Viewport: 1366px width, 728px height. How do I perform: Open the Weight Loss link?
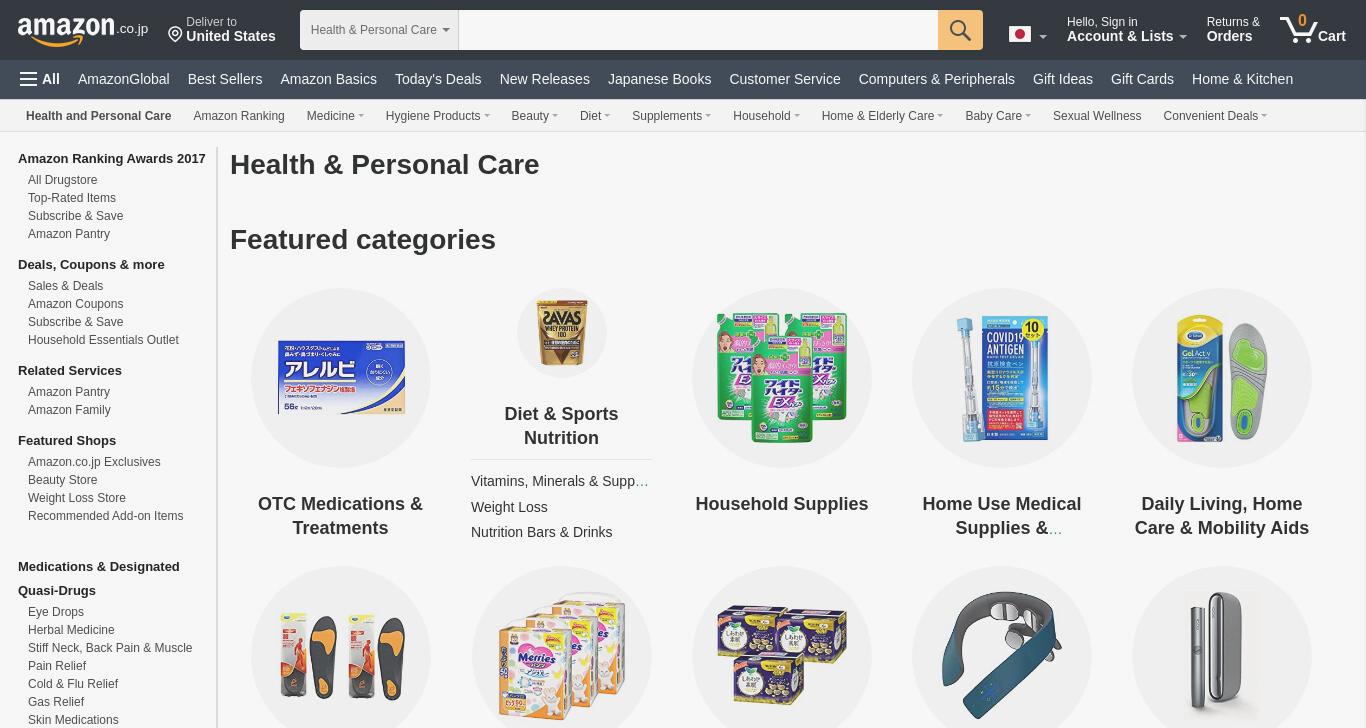509,507
